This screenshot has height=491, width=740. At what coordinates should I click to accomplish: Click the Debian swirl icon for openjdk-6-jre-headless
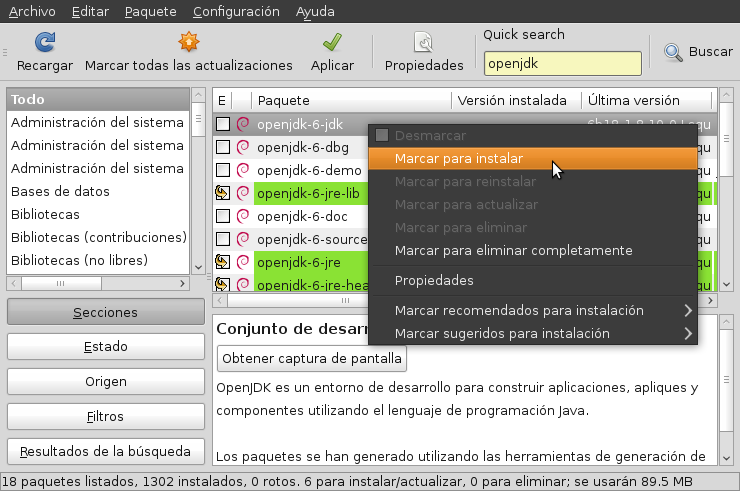pyautogui.click(x=243, y=284)
